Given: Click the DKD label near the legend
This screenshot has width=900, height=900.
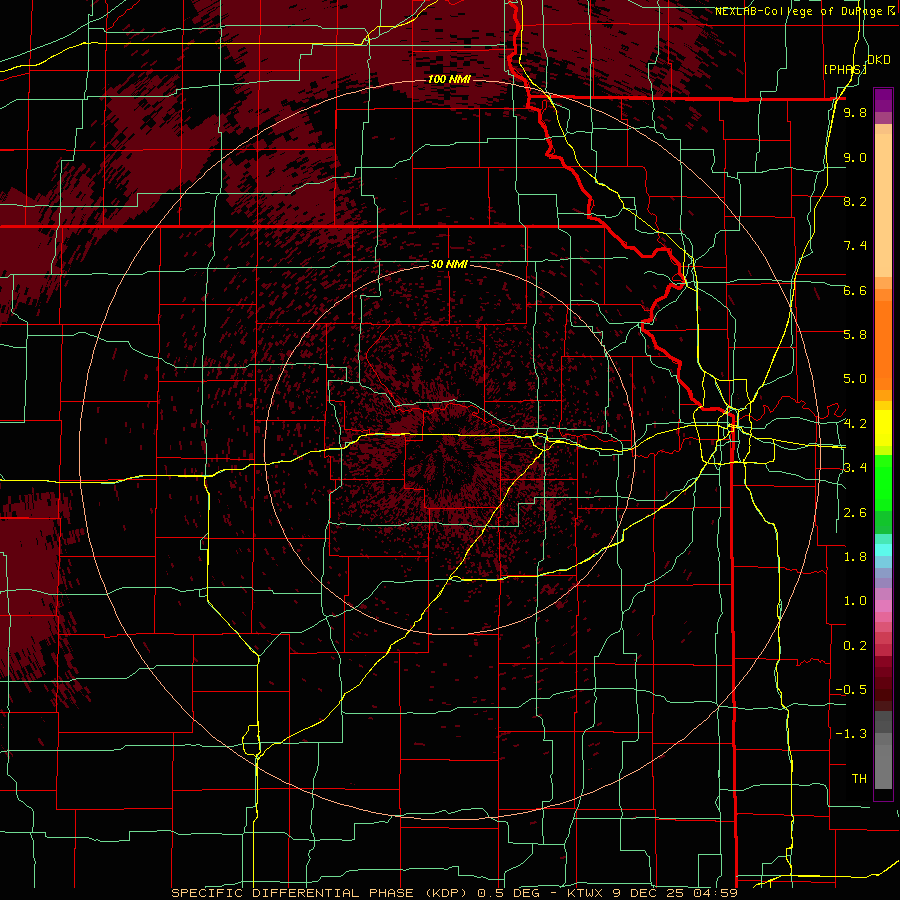Looking at the screenshot, I should click(879, 60).
